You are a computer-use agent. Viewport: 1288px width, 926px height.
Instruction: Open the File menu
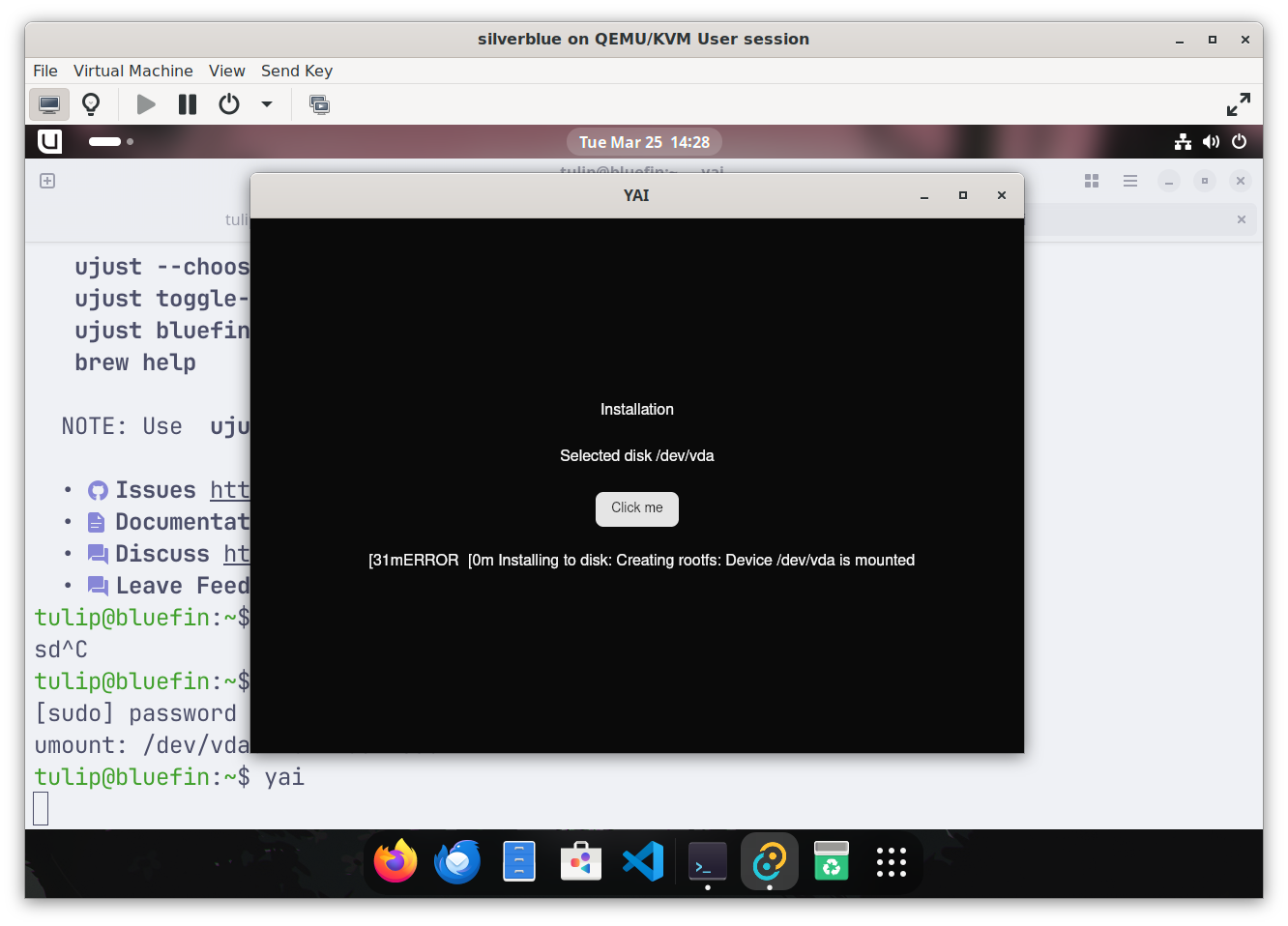(x=45, y=71)
